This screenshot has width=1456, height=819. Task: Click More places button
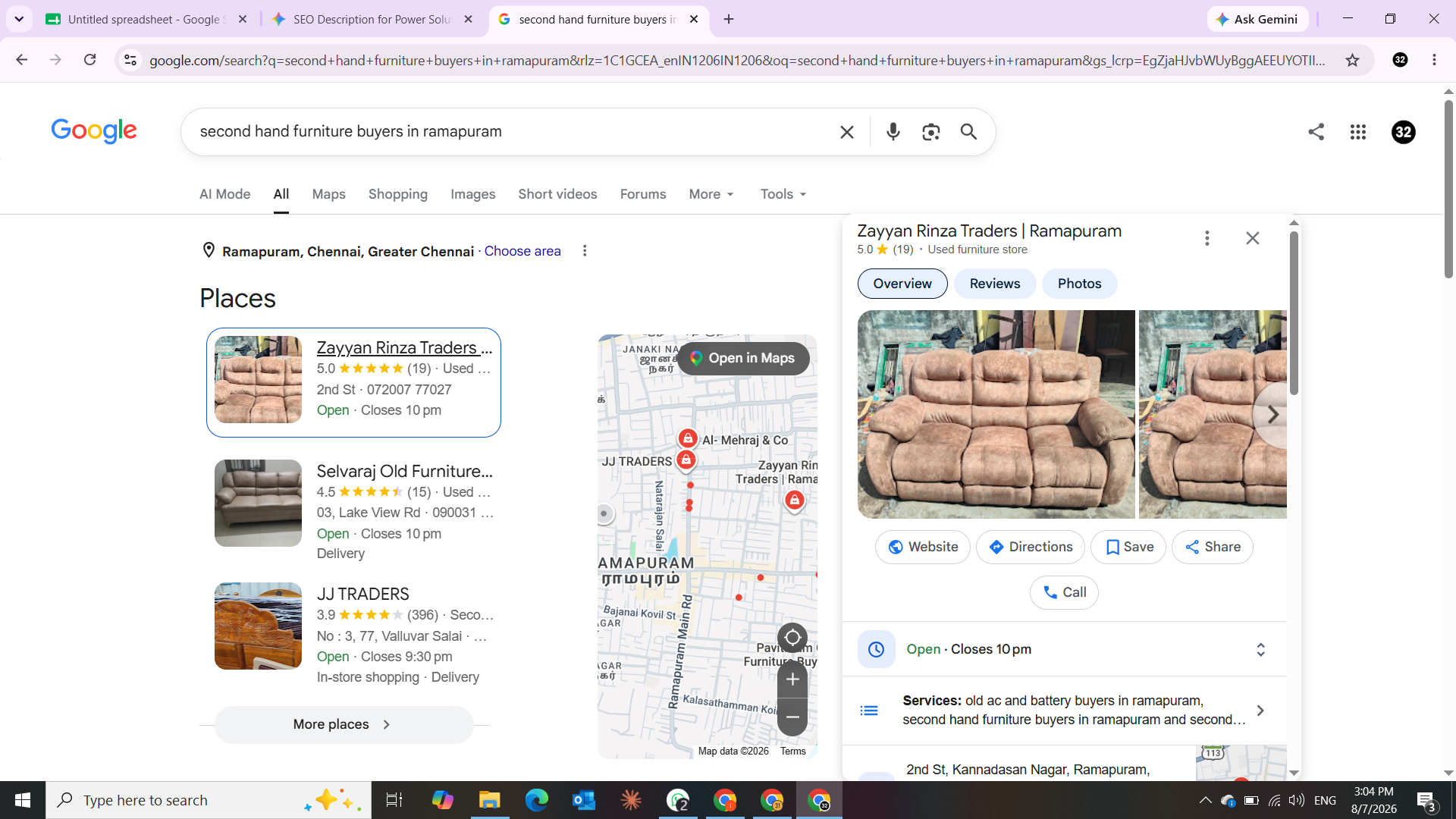pos(344,724)
